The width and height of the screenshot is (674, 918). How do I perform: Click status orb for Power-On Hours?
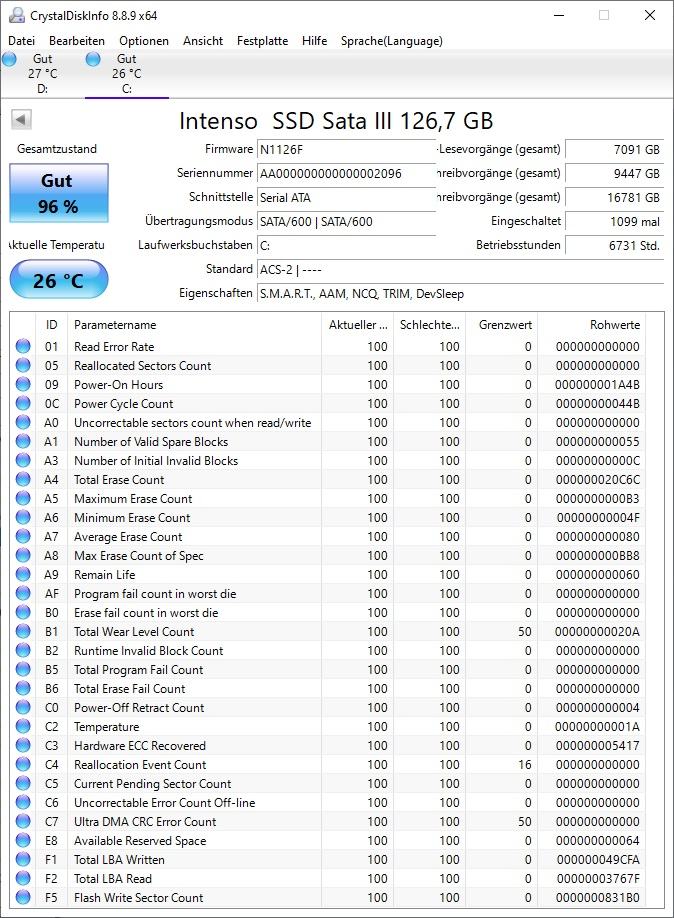coord(23,384)
